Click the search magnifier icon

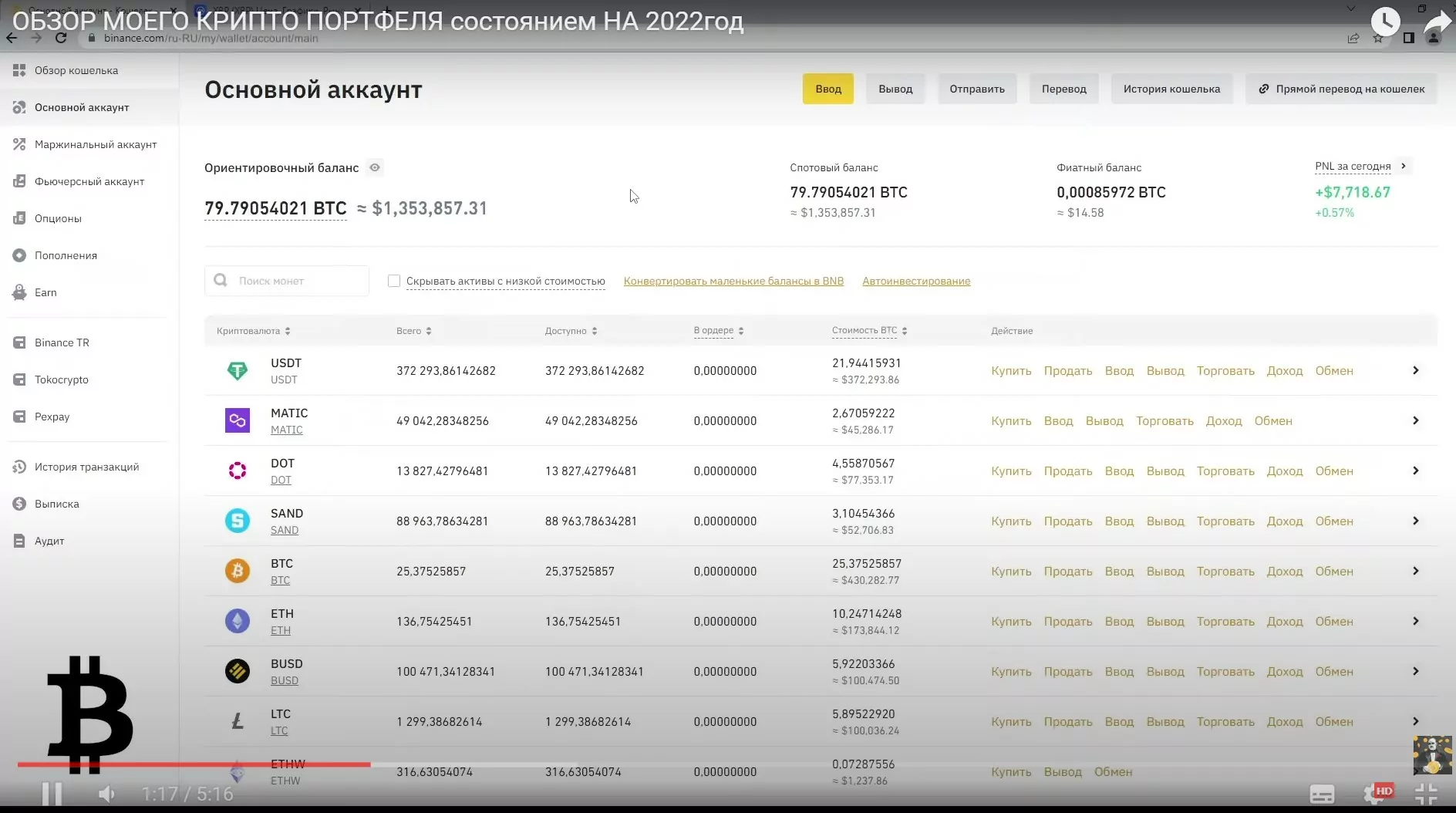click(221, 280)
